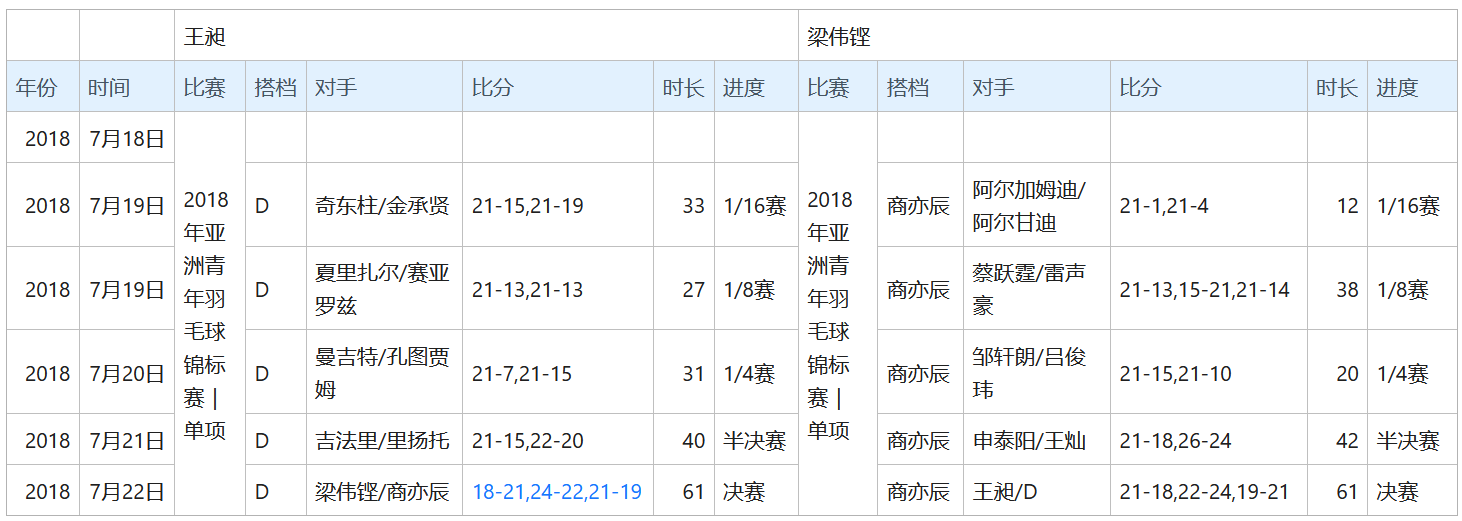Select the score cell 21-1,21-4
The image size is (1462, 521).
pos(1164,206)
